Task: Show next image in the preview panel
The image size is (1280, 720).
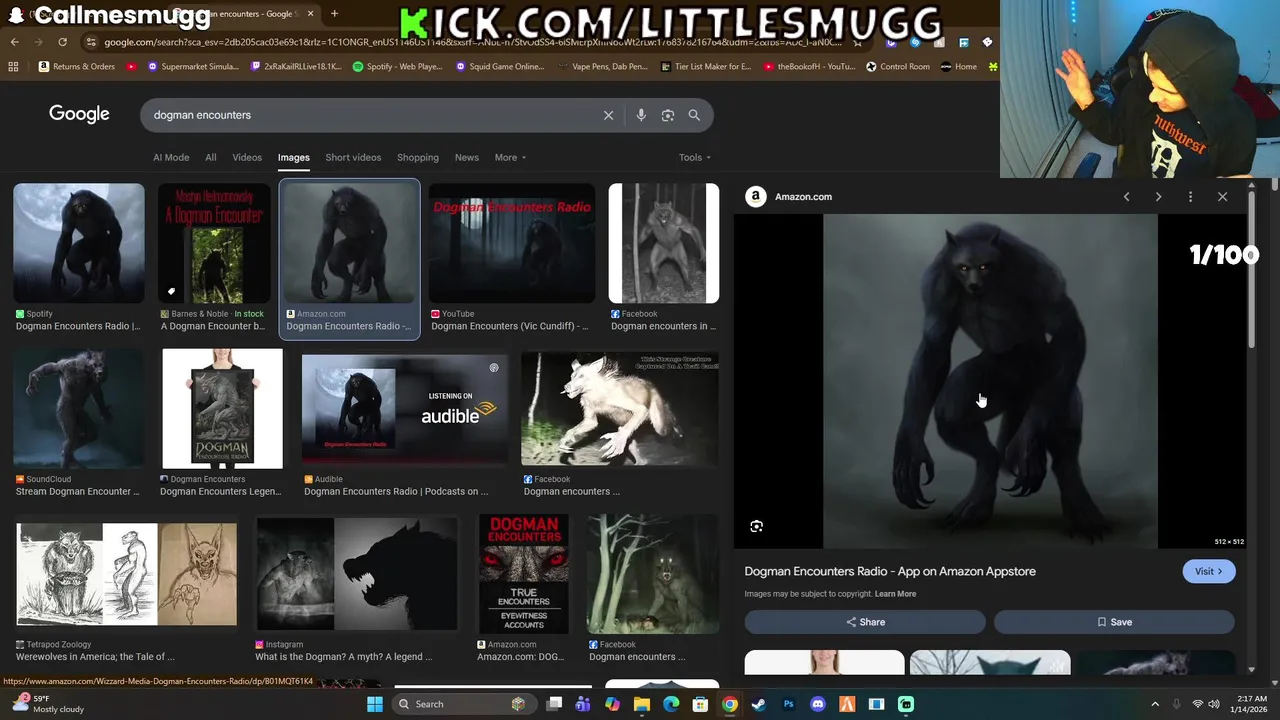Action: [1158, 197]
